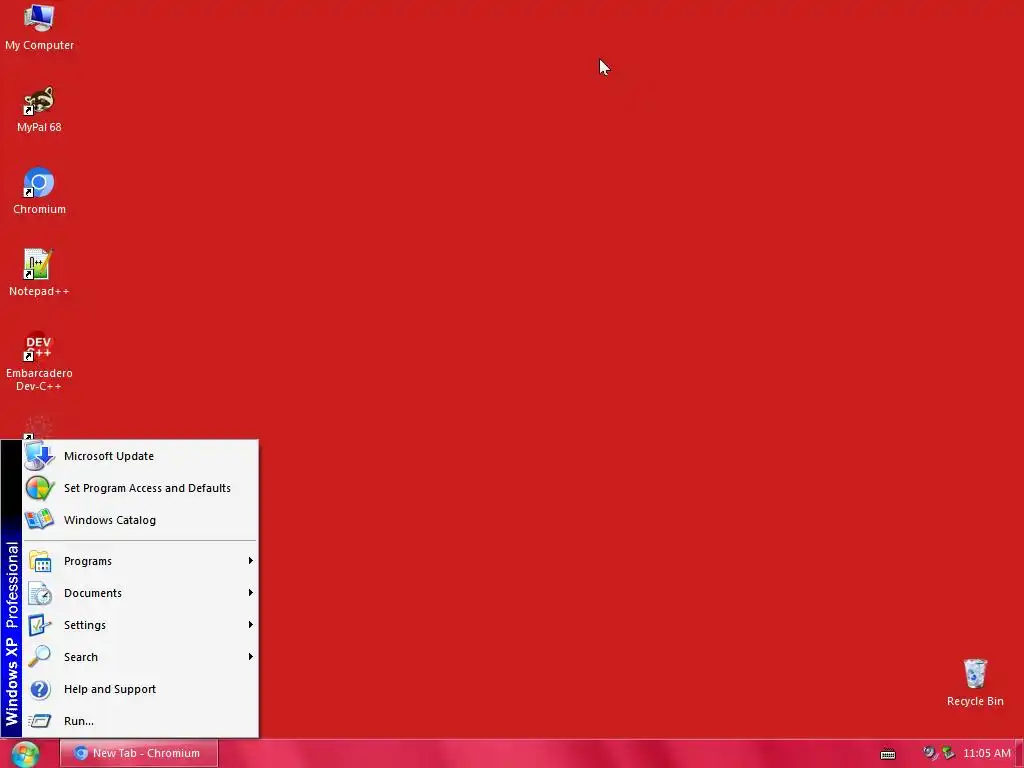
Task: Click the keyboard icon in the taskbar
Action: [888, 754]
